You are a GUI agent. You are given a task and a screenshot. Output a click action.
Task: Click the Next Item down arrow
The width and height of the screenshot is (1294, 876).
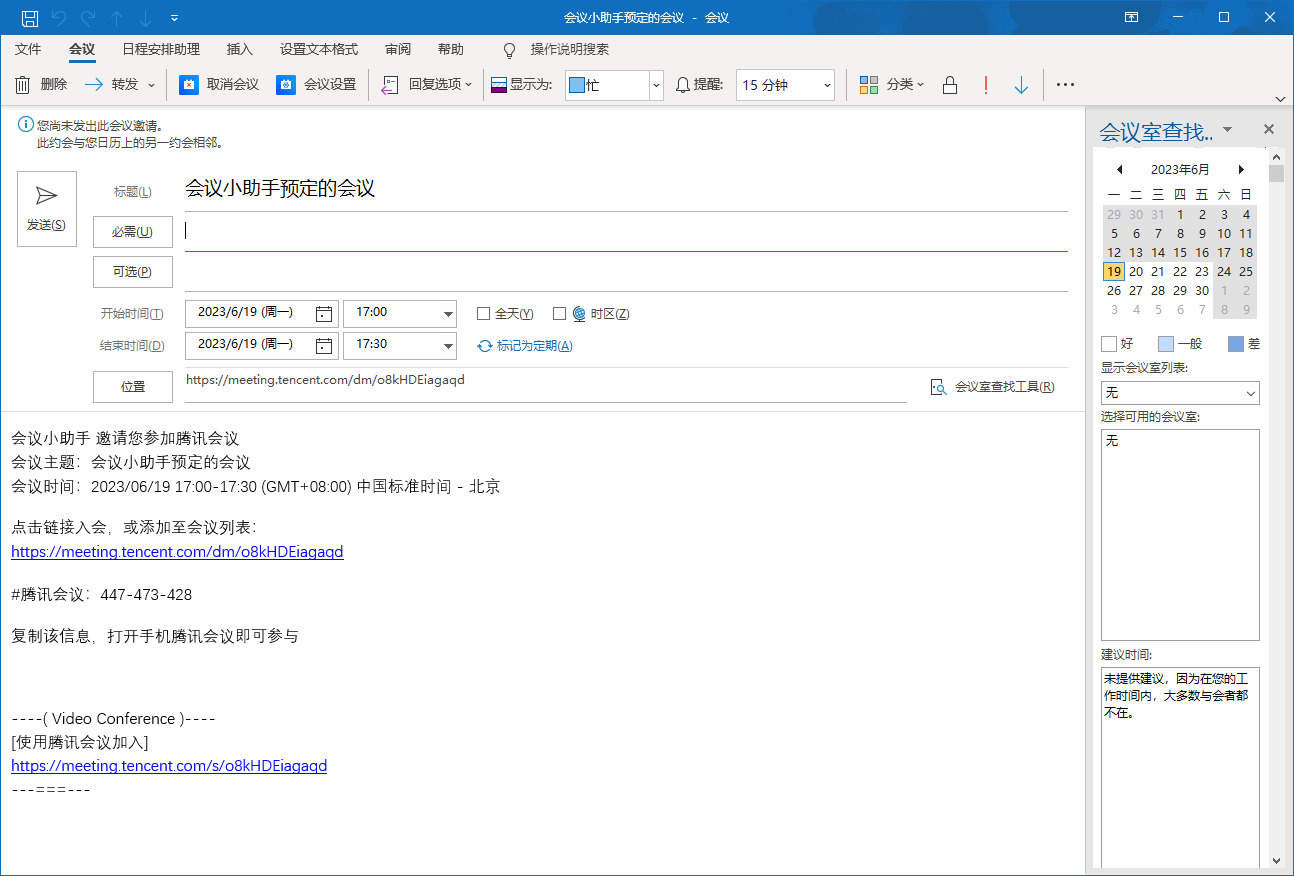tap(146, 18)
